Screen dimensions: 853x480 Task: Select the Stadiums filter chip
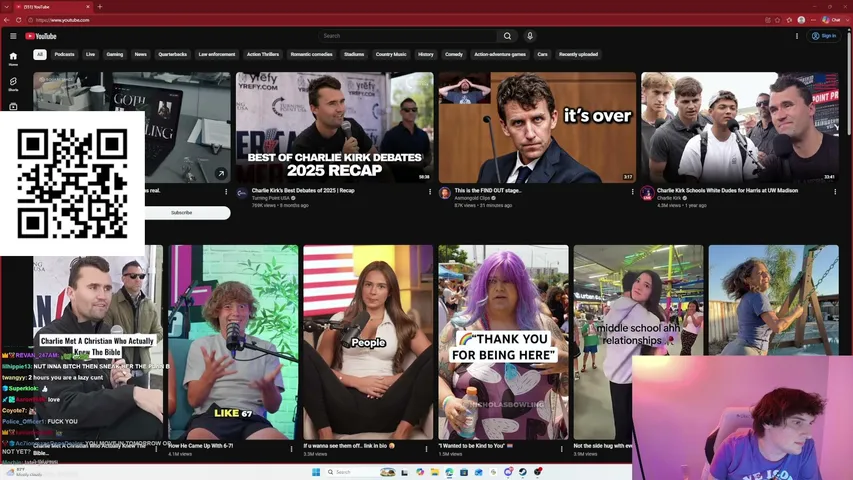[x=354, y=54]
